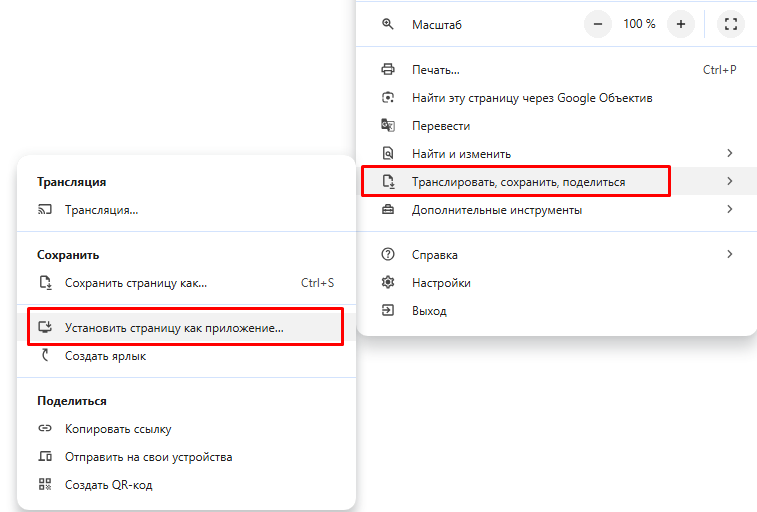The width and height of the screenshot is (757, 512).
Task: Toggle full screen mode button
Action: click(730, 24)
